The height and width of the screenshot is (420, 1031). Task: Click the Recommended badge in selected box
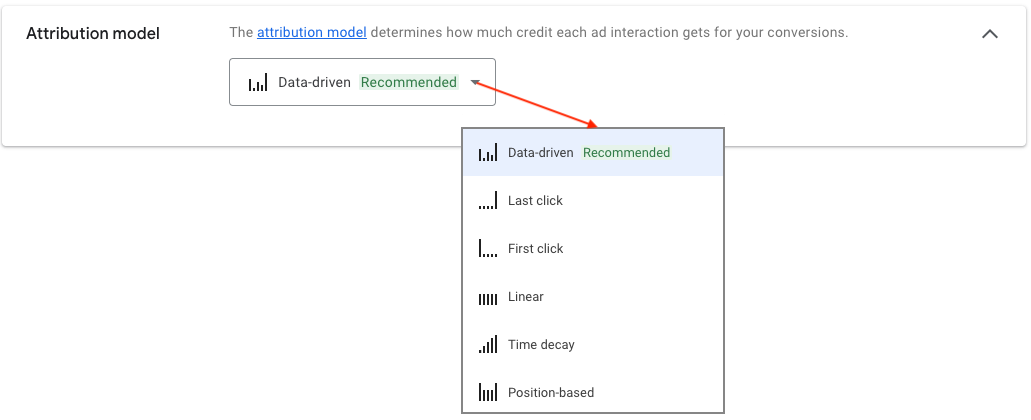click(409, 82)
